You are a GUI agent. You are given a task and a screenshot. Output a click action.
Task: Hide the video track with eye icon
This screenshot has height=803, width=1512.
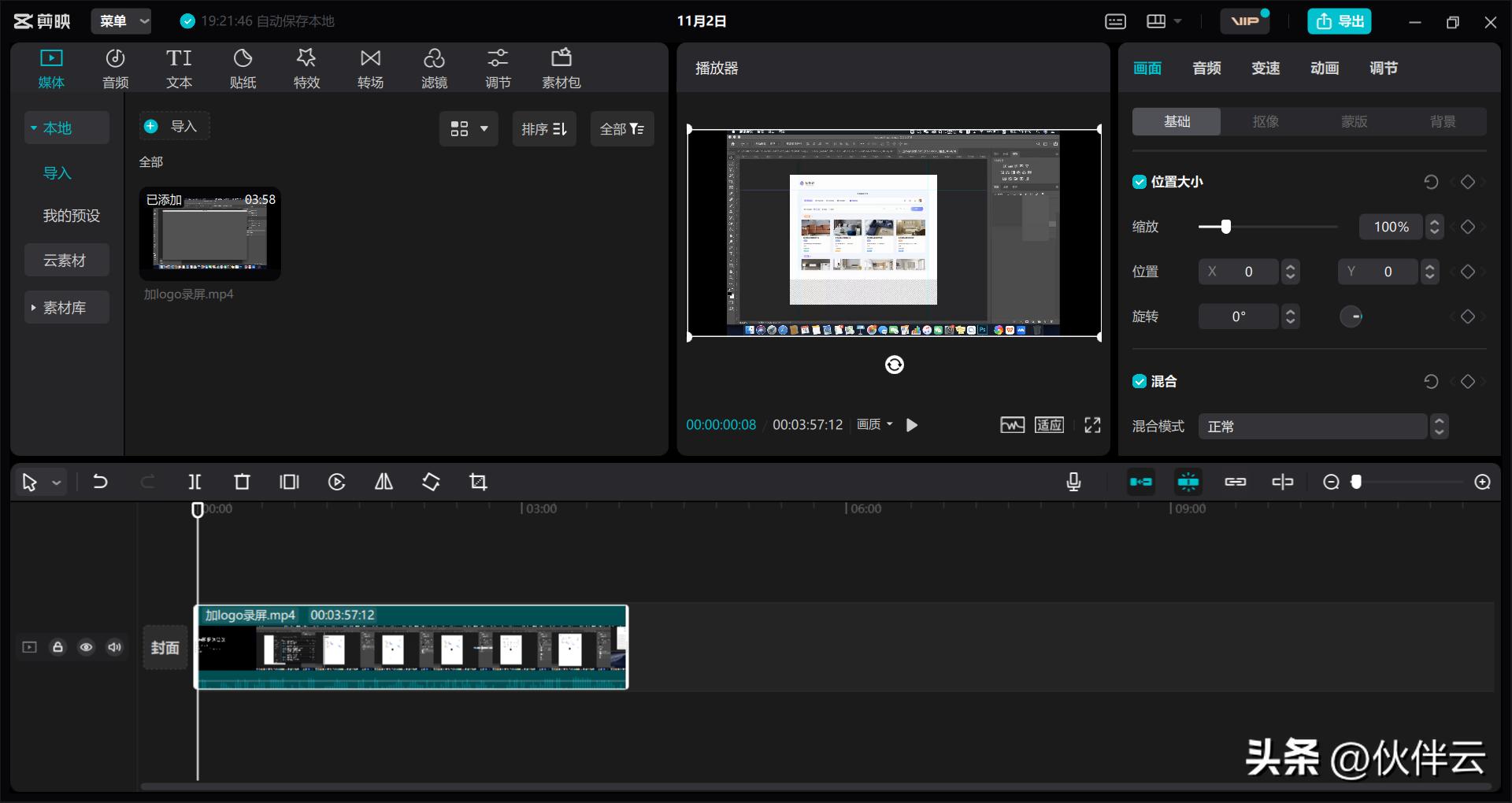pyautogui.click(x=86, y=647)
